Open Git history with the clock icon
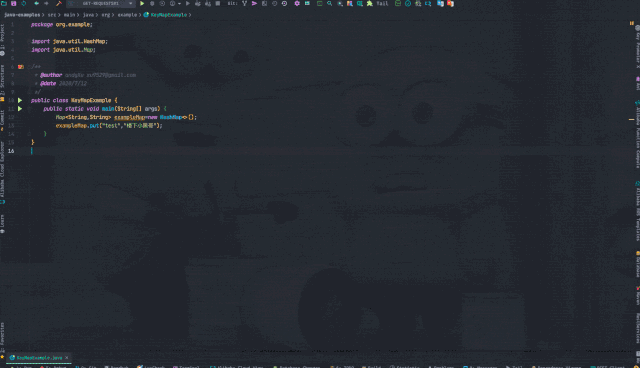 pyautogui.click(x=274, y=3)
